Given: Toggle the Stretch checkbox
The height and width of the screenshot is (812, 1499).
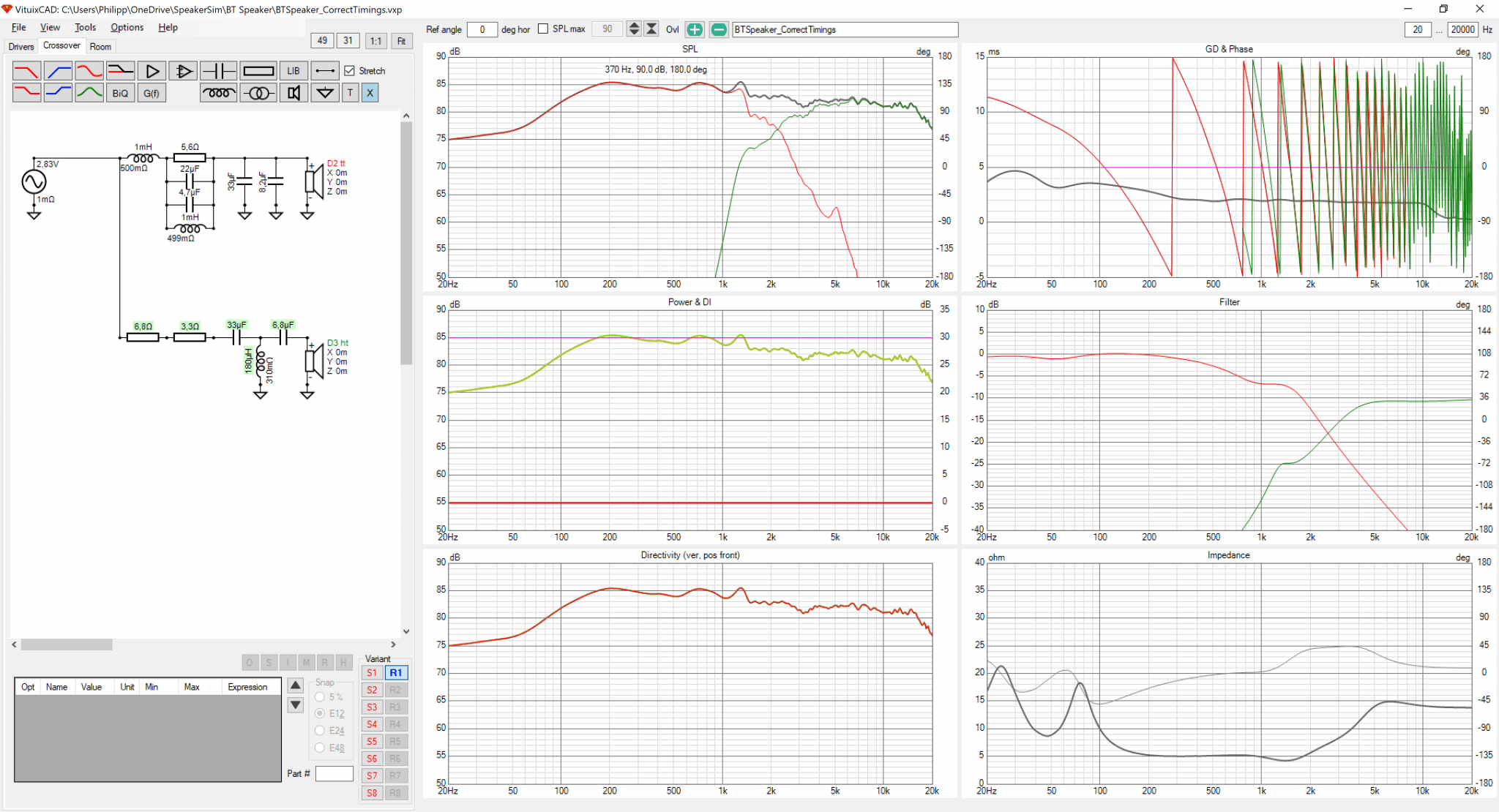Looking at the screenshot, I should pos(350,71).
